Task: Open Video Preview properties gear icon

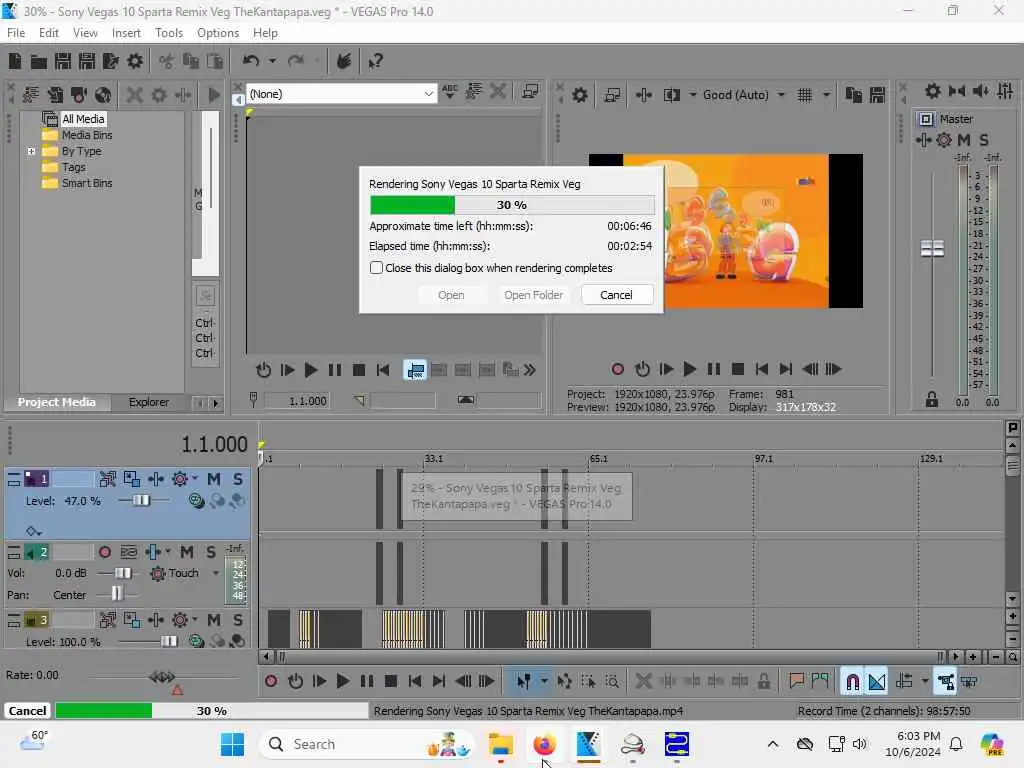Action: 580,95
